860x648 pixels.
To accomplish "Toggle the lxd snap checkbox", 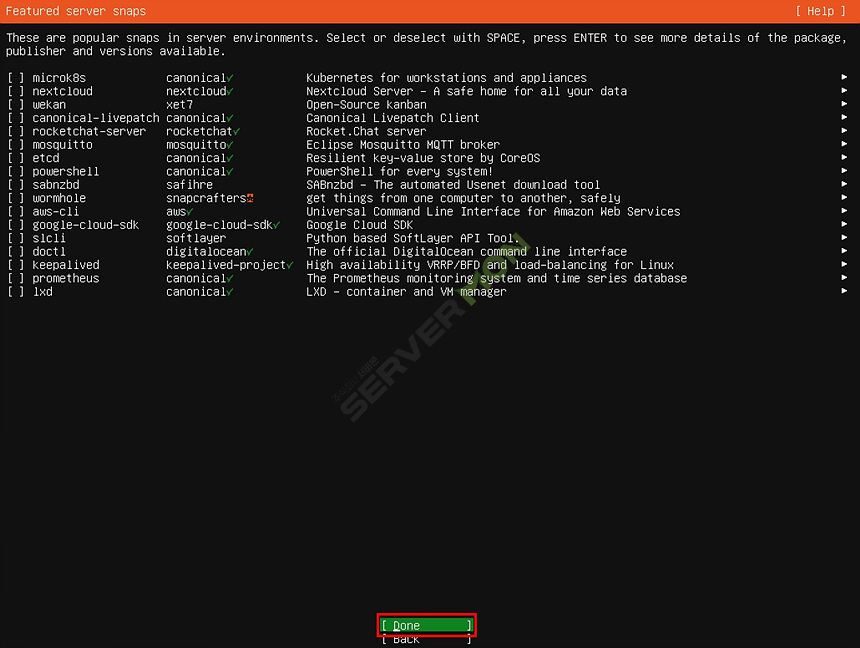I will pos(16,292).
